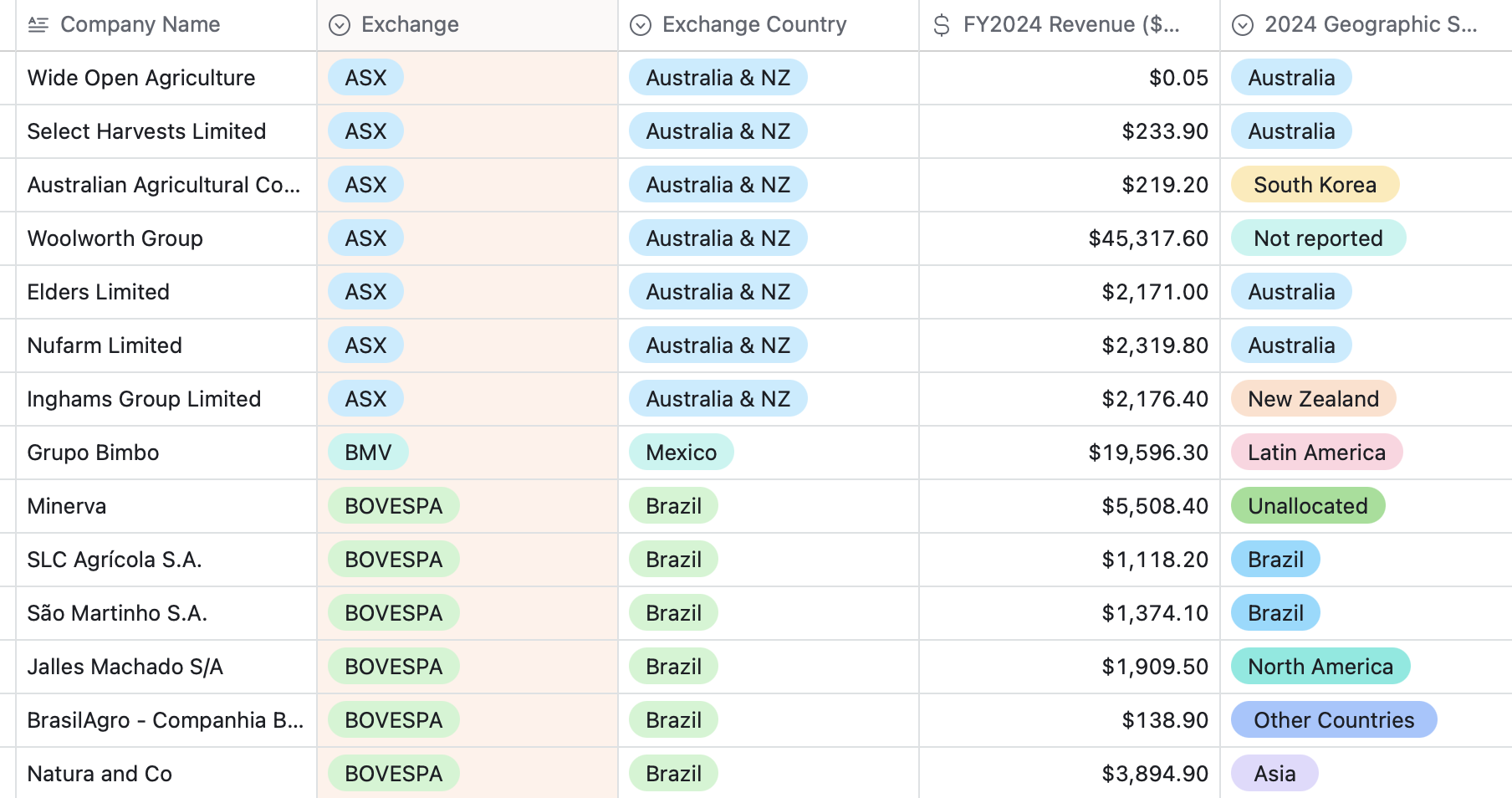Select the Wide Open Agriculture cell
The width and height of the screenshot is (1512, 798).
pos(166,78)
